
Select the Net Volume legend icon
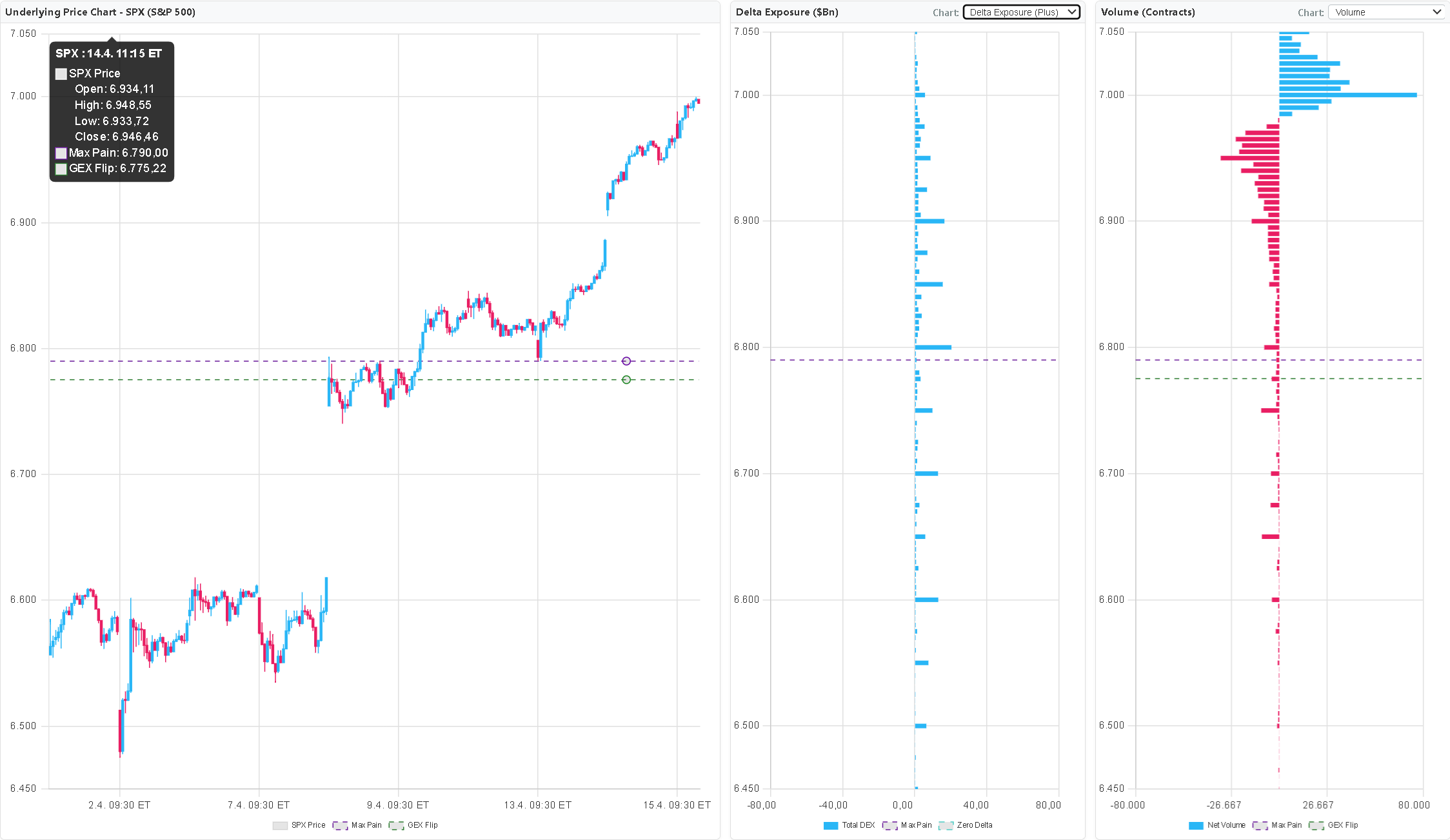[1196, 825]
